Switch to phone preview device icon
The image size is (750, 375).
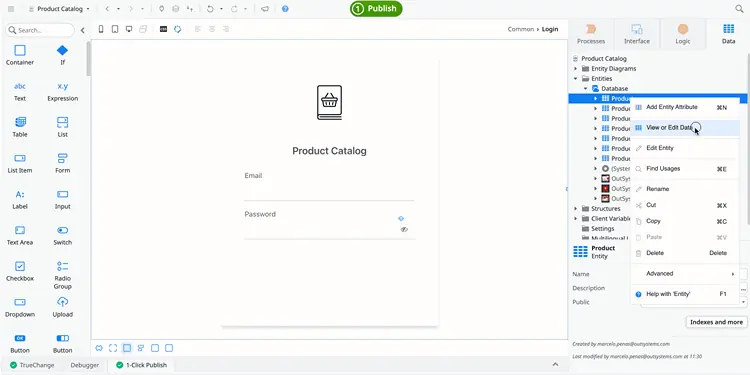point(101,29)
